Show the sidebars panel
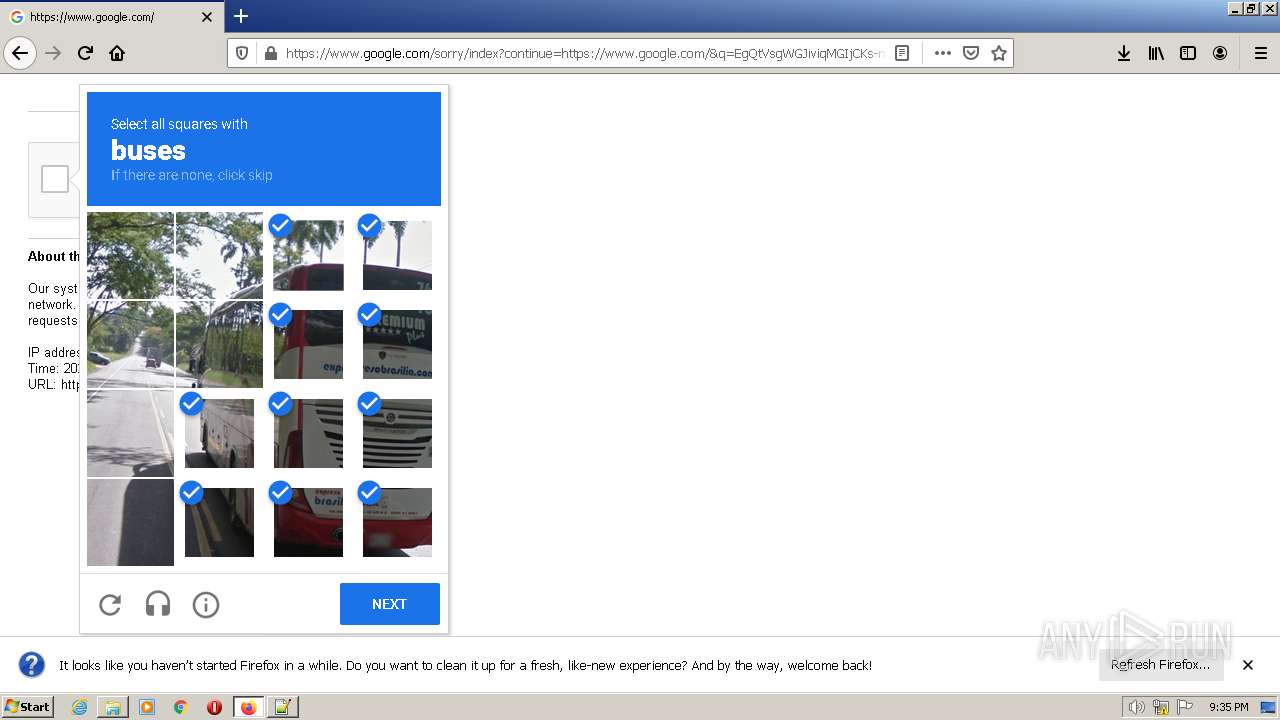The height and width of the screenshot is (720, 1280). [1188, 53]
